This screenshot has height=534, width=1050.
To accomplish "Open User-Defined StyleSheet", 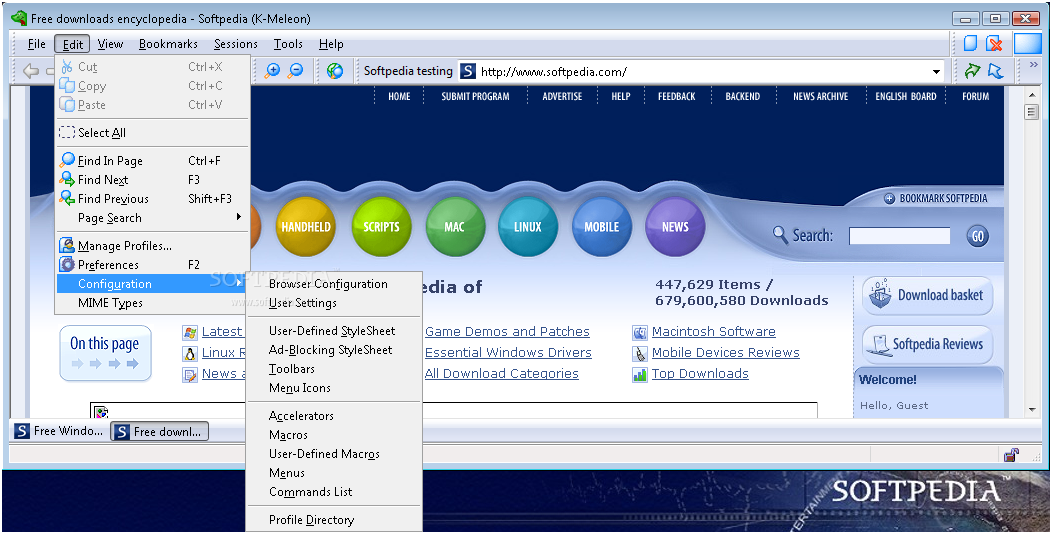I will [x=334, y=331].
